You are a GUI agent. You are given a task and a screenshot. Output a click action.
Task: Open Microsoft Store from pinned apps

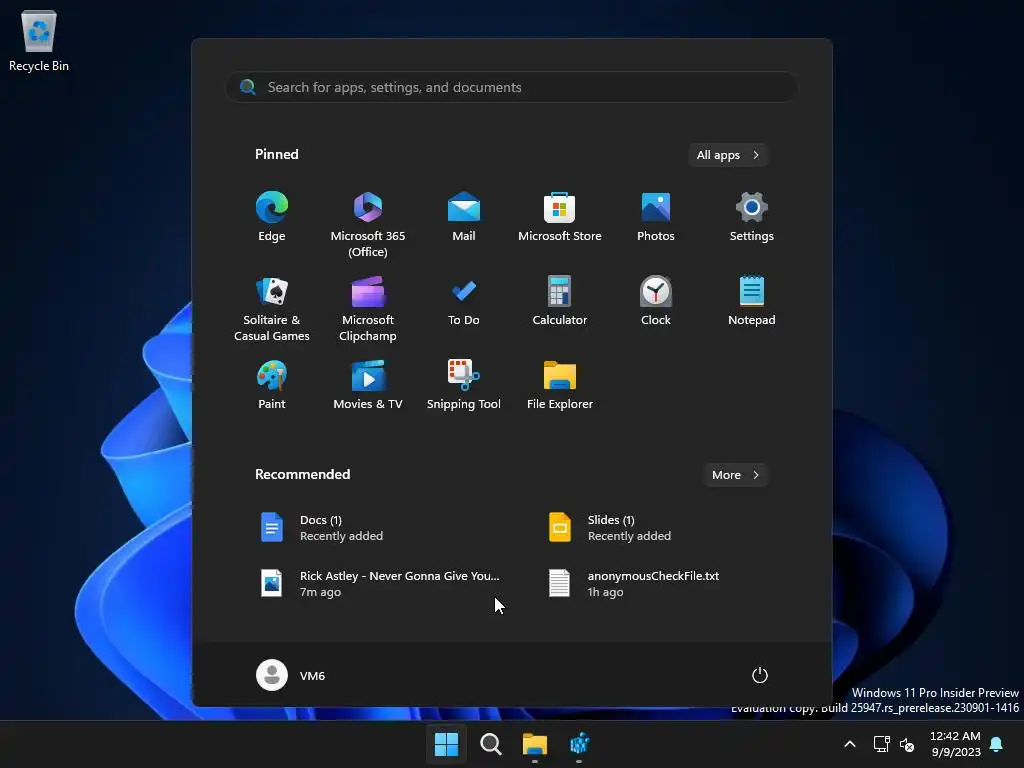pos(560,217)
